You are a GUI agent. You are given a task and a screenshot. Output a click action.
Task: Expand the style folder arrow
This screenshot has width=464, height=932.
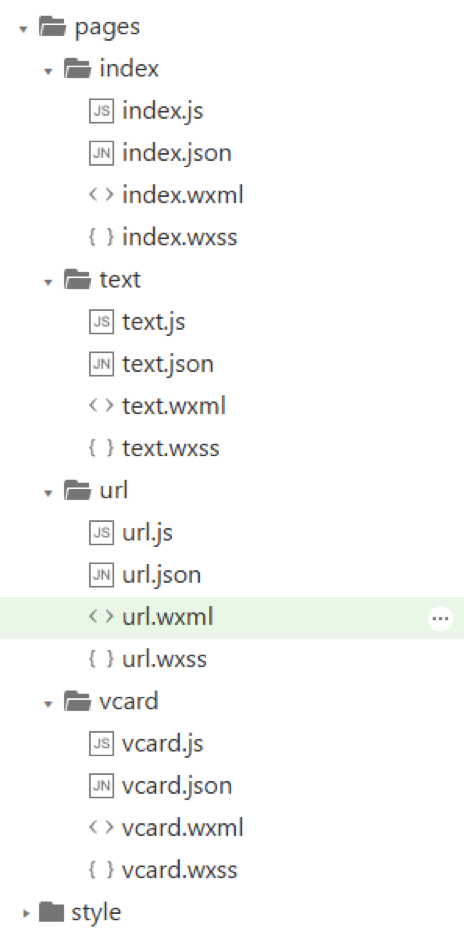tap(24, 912)
